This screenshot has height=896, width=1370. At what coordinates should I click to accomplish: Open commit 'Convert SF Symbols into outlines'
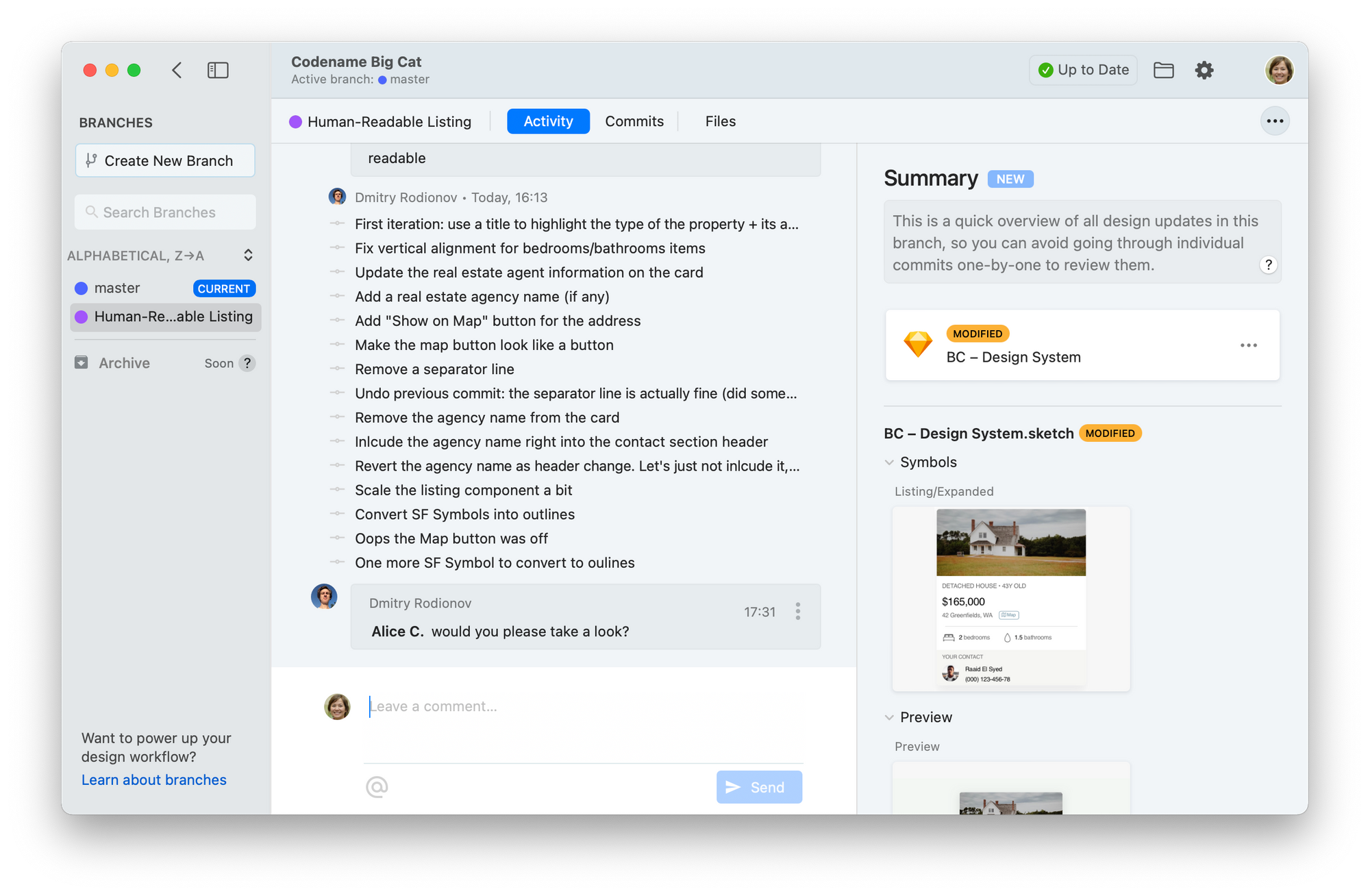pos(465,514)
